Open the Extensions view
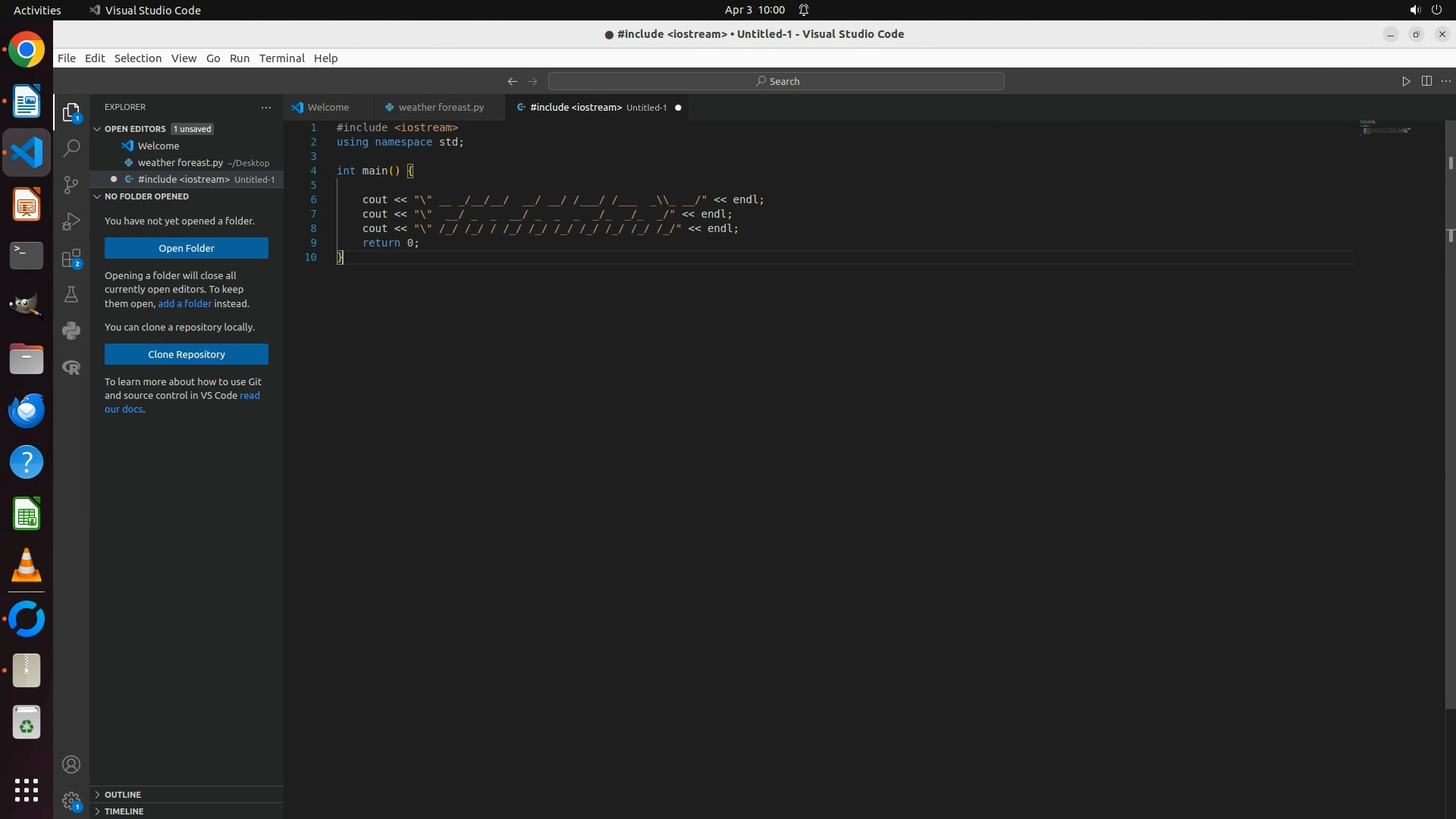The image size is (1456, 819). [71, 259]
